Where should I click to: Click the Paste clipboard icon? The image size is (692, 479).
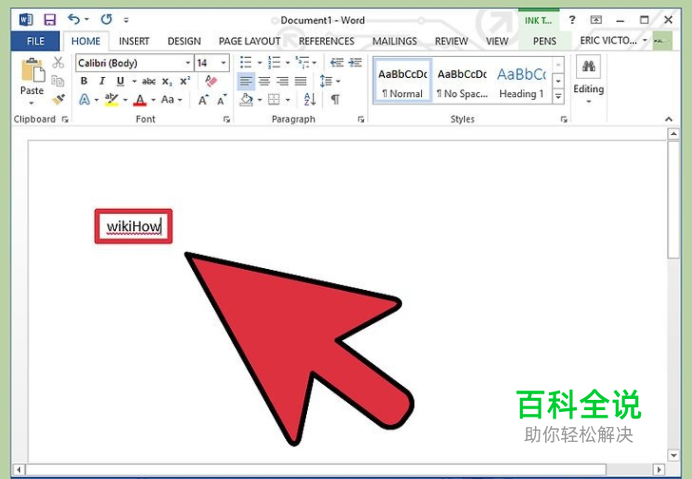click(x=33, y=70)
